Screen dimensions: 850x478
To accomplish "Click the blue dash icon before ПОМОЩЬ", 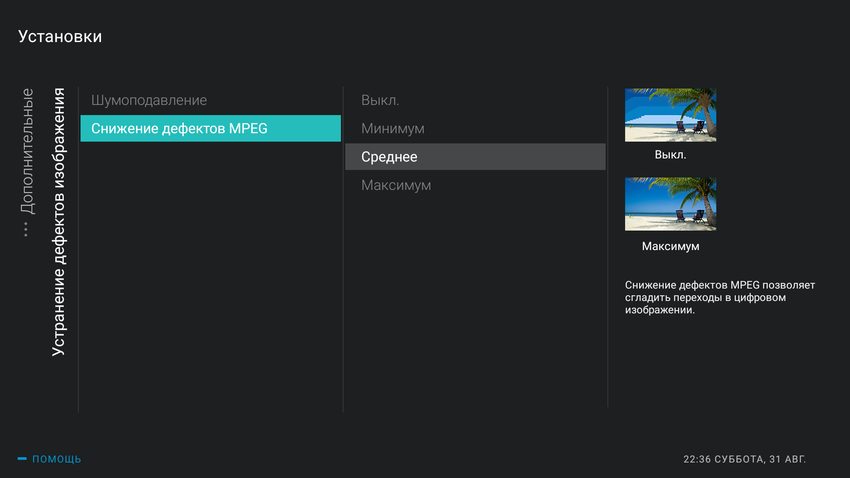I will (22, 459).
